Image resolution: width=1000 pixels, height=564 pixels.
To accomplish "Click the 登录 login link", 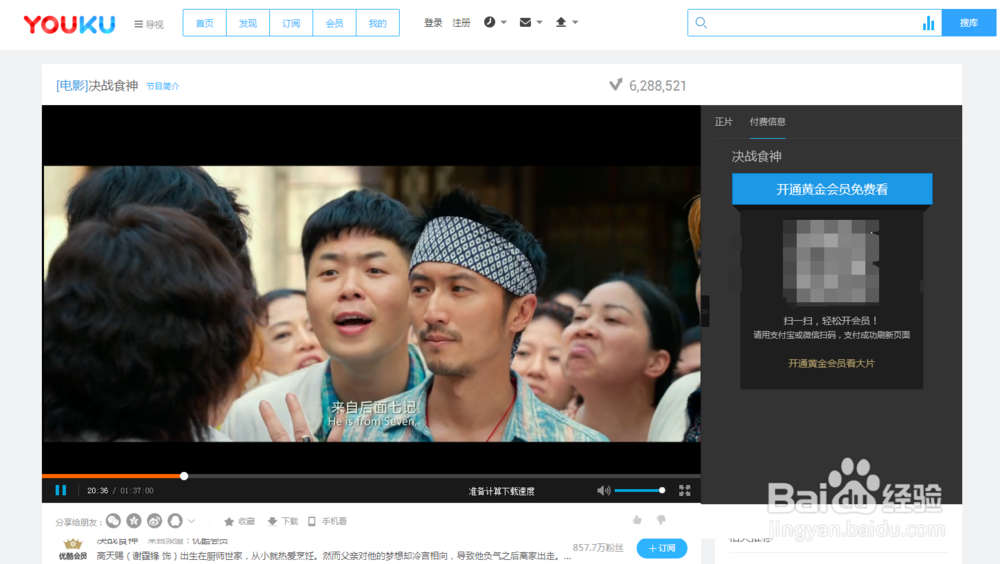I will [x=433, y=23].
